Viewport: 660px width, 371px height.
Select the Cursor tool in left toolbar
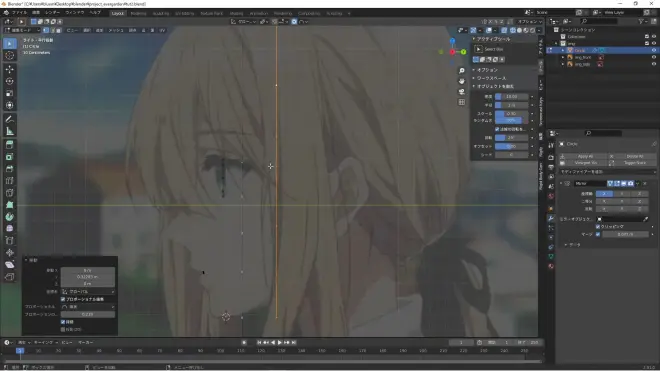(10, 56)
